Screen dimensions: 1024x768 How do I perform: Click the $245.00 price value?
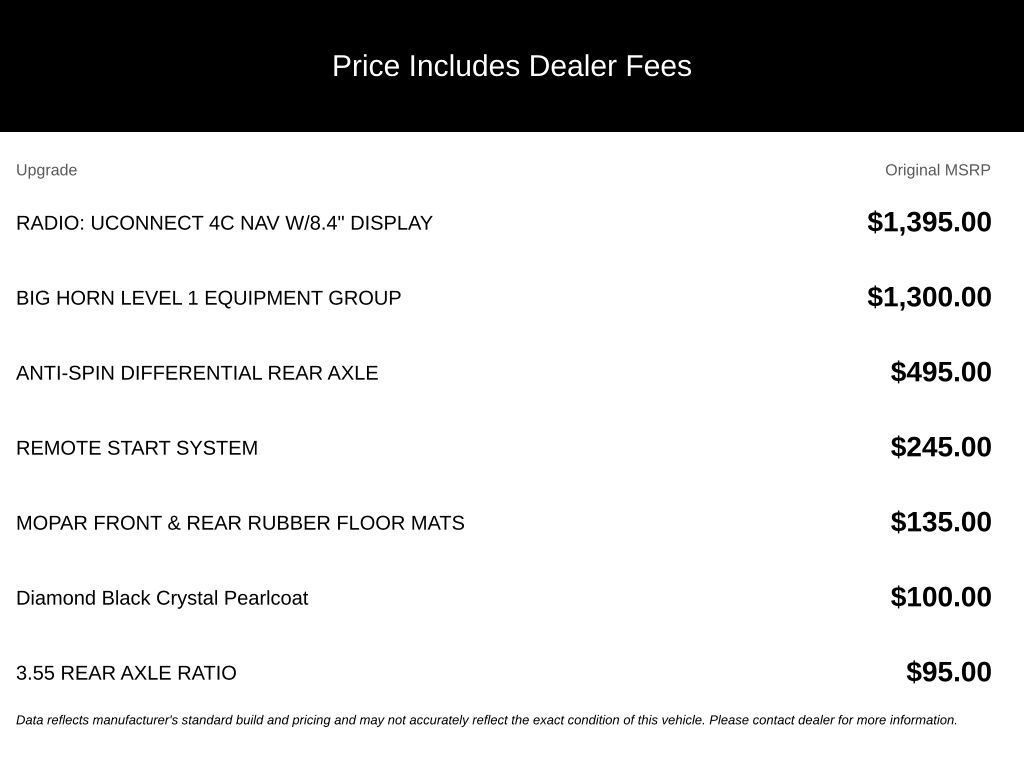(940, 447)
